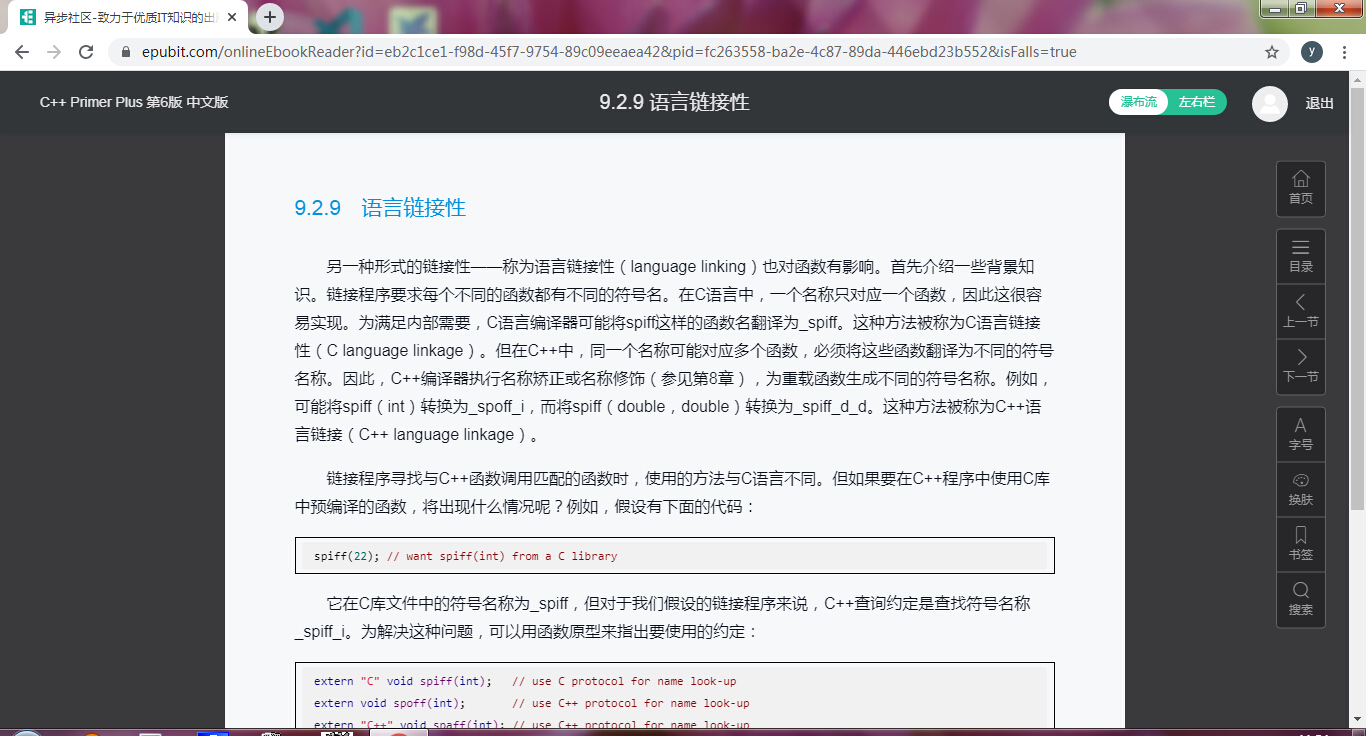Change reader theme with the 换肤 icon
The image size is (1366, 736).
tap(1300, 489)
